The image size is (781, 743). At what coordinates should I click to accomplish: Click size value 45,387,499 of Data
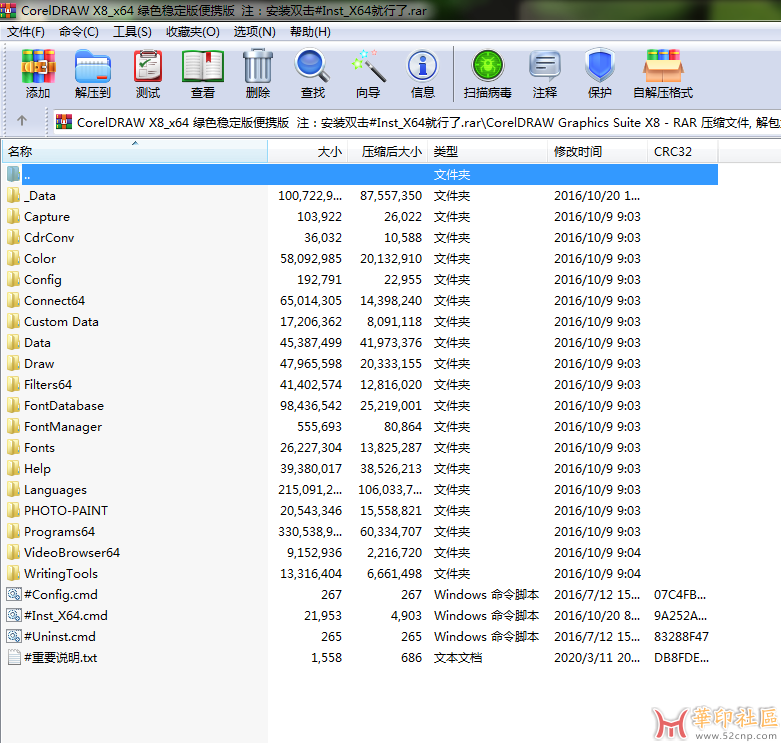pyautogui.click(x=311, y=343)
